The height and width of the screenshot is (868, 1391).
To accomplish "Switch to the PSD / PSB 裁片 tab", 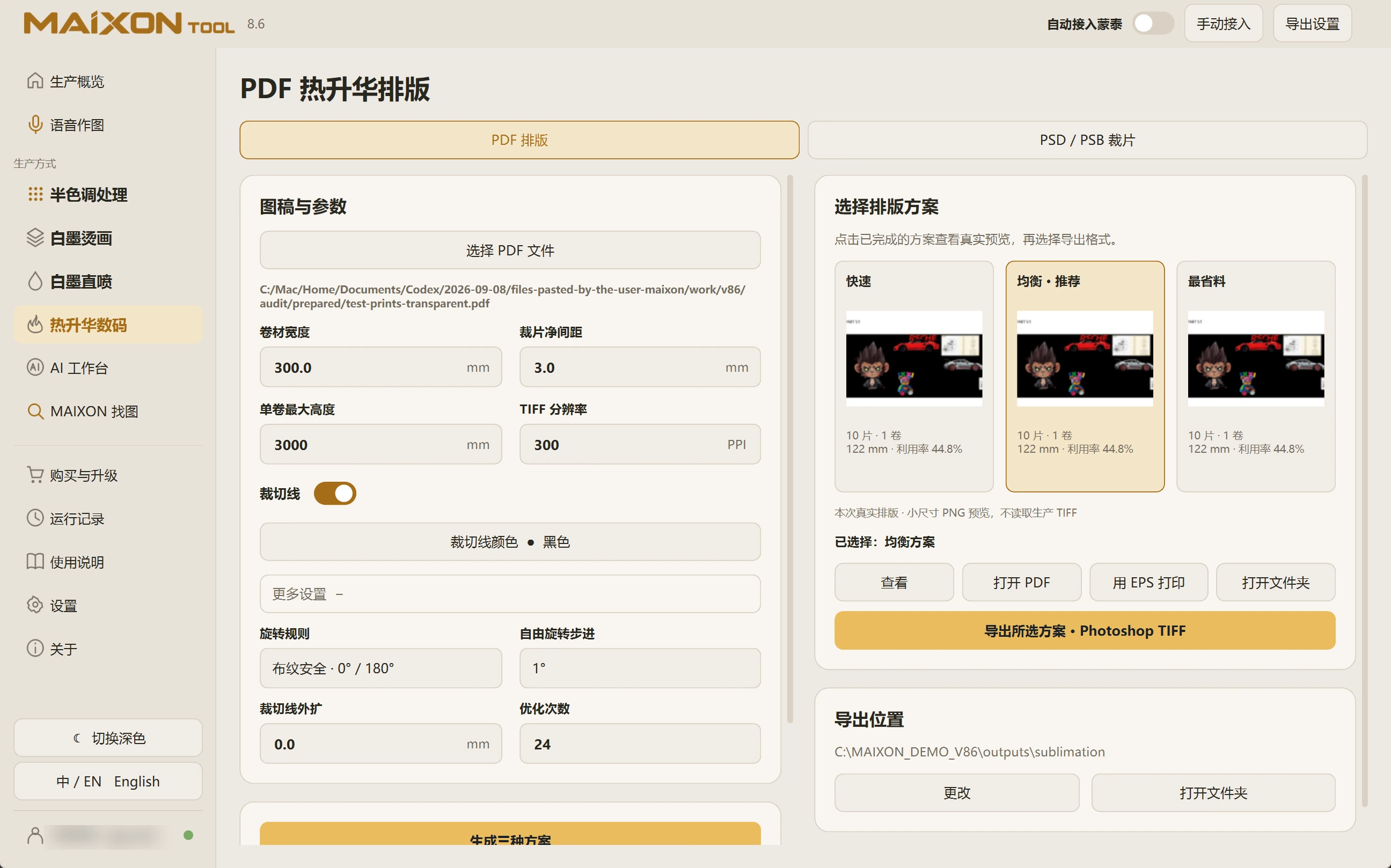I will [x=1087, y=139].
